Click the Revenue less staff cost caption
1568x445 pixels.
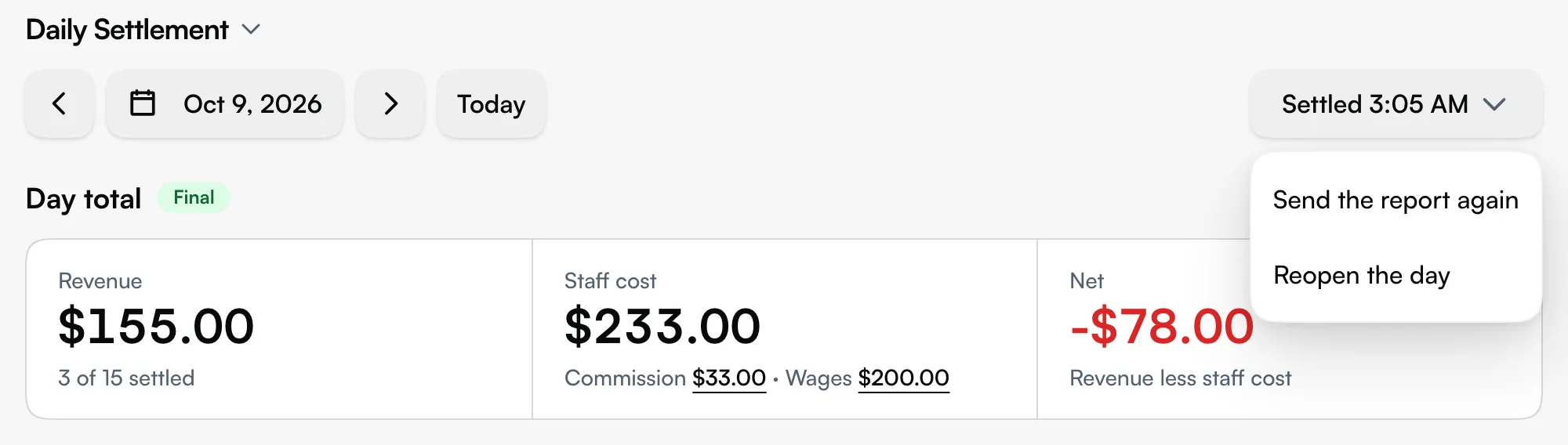tap(1180, 378)
